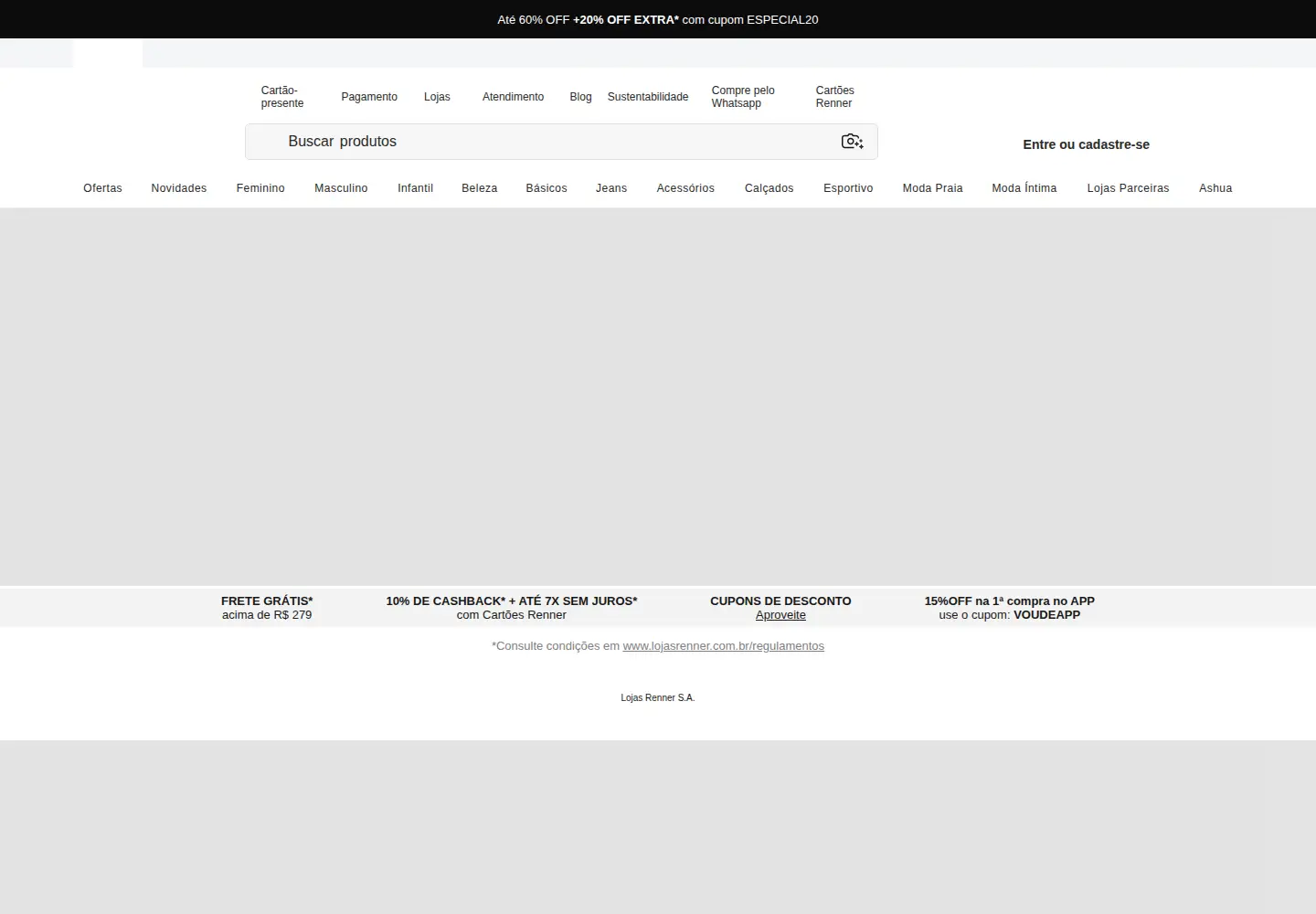
Task: Open the Moda Íntima category
Action: tap(1024, 188)
